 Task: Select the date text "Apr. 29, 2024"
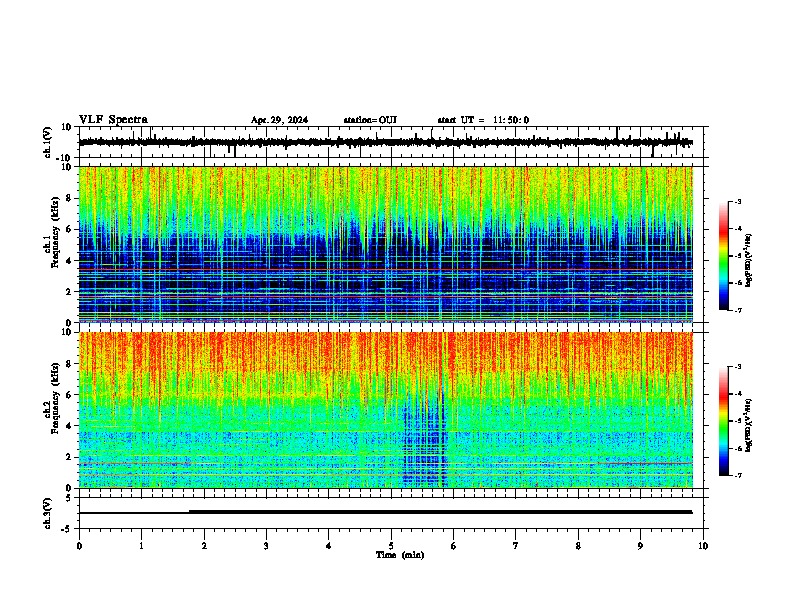[x=279, y=120]
